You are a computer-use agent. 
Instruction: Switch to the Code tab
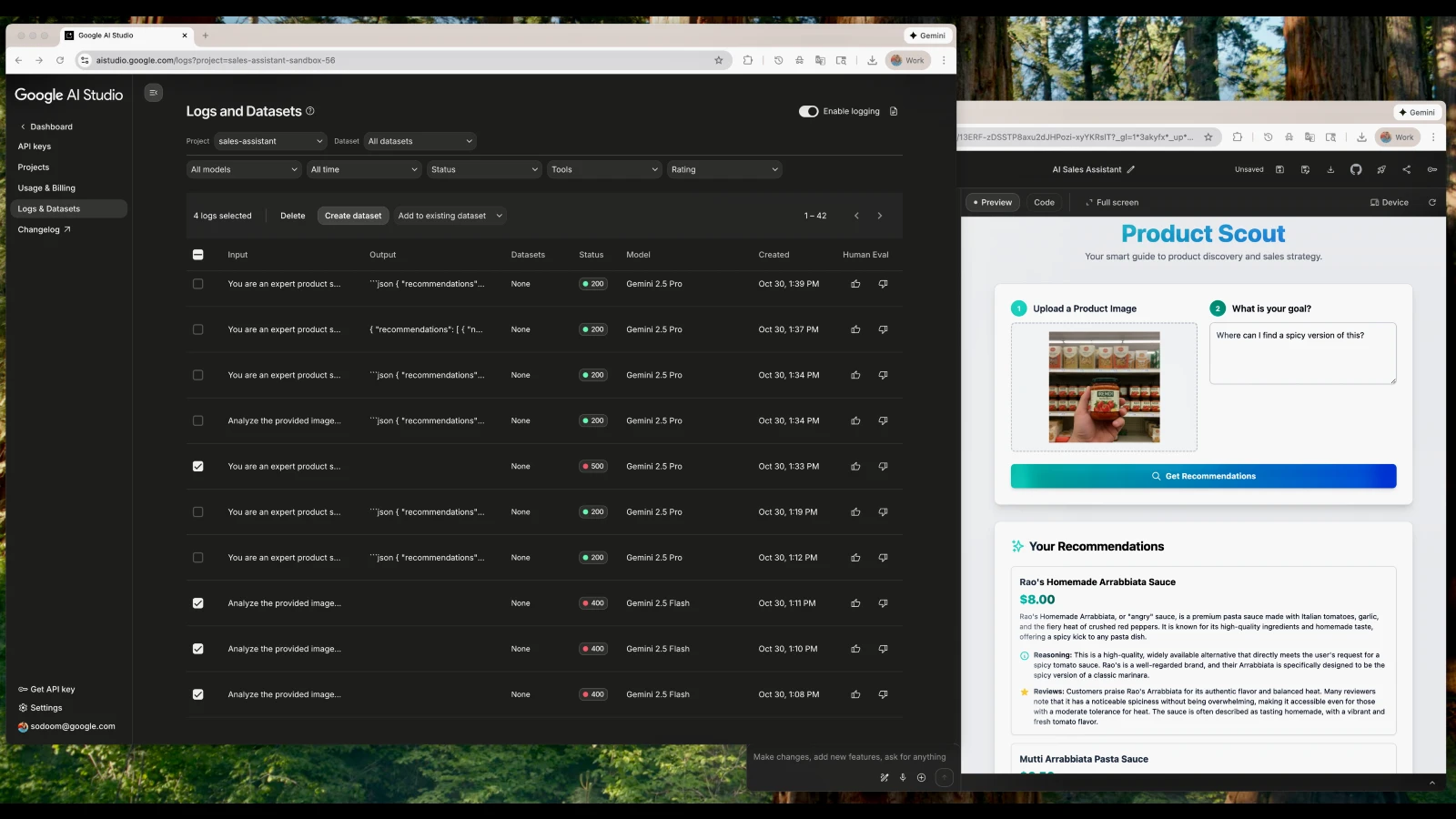(1044, 203)
